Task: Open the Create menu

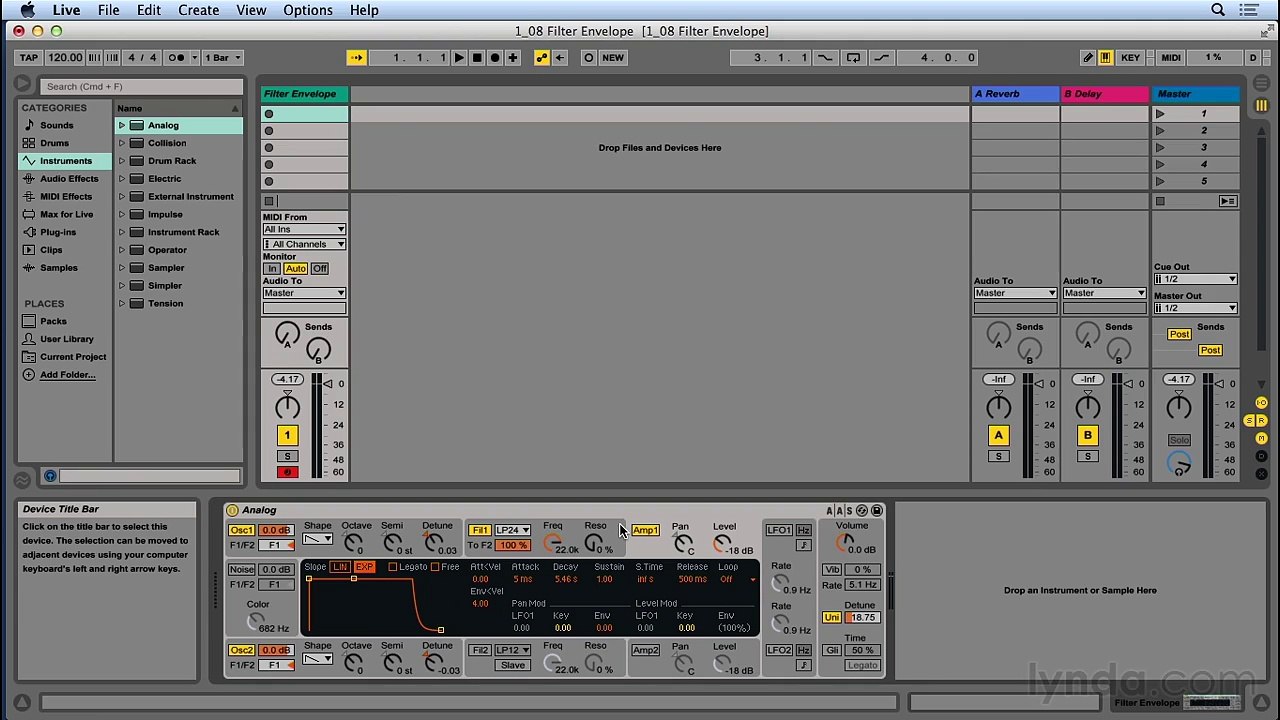Action: [199, 10]
